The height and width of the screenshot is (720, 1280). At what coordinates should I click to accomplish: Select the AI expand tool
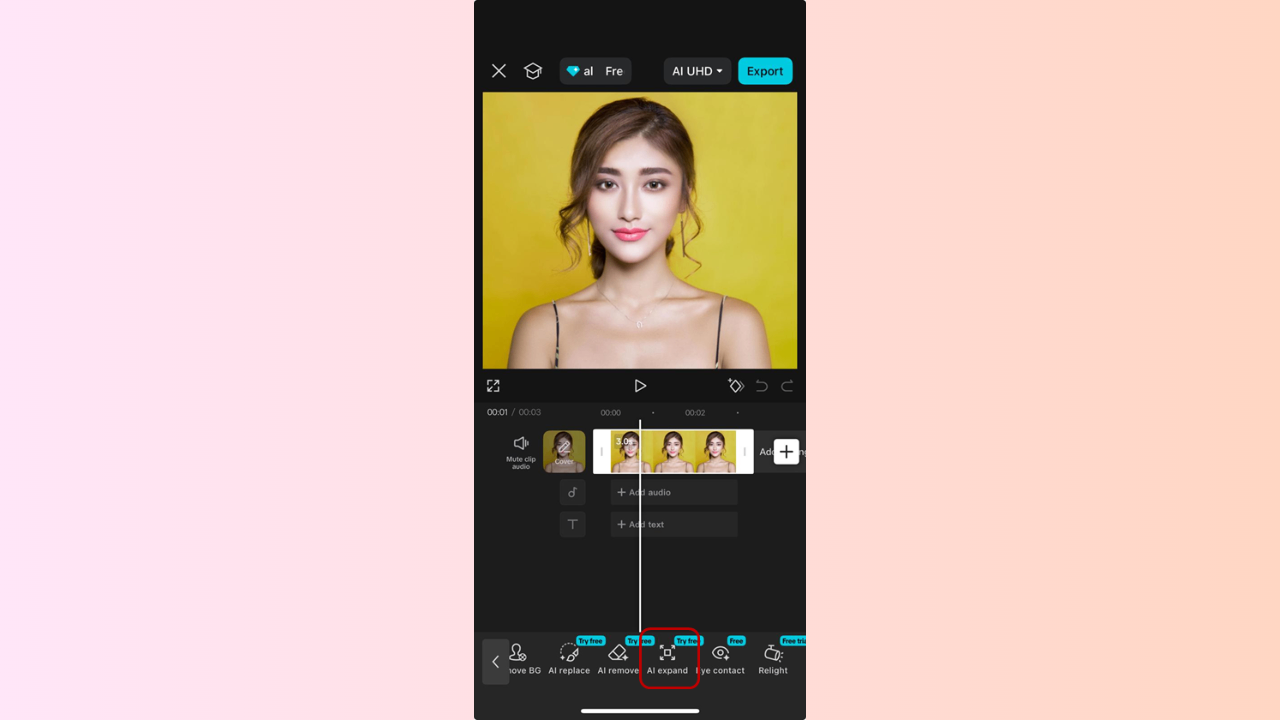(x=668, y=658)
